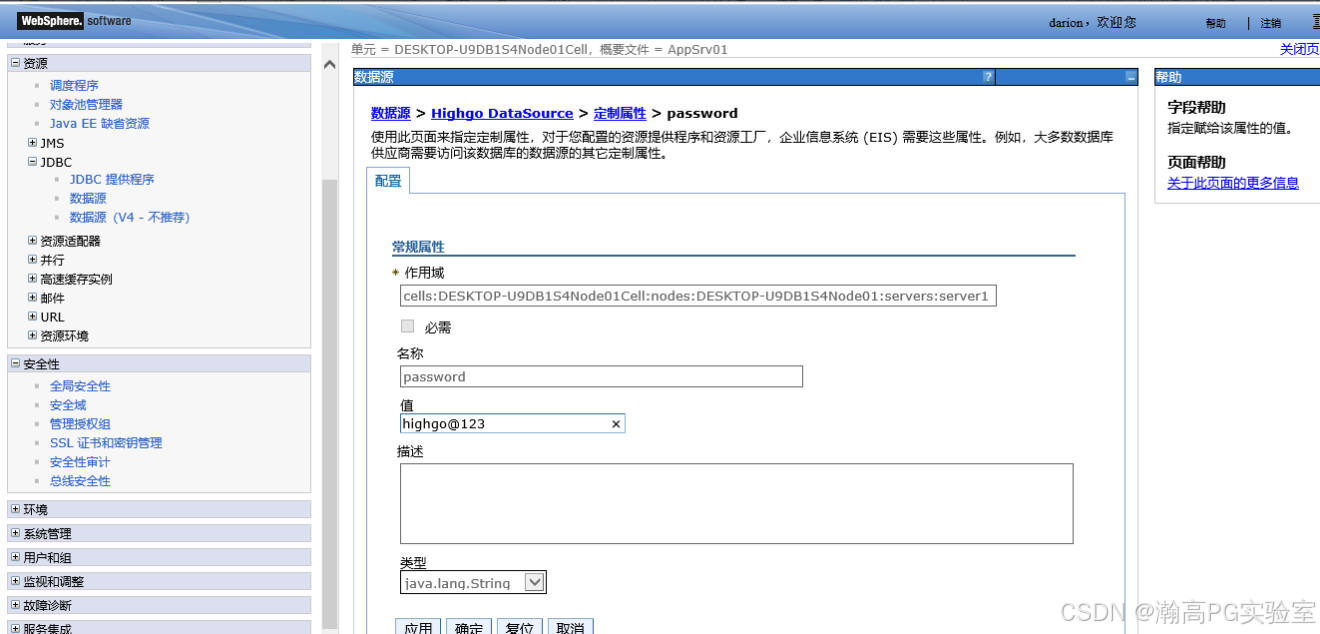Open 数据源 (V4 - 不推荐) link

click(129, 218)
